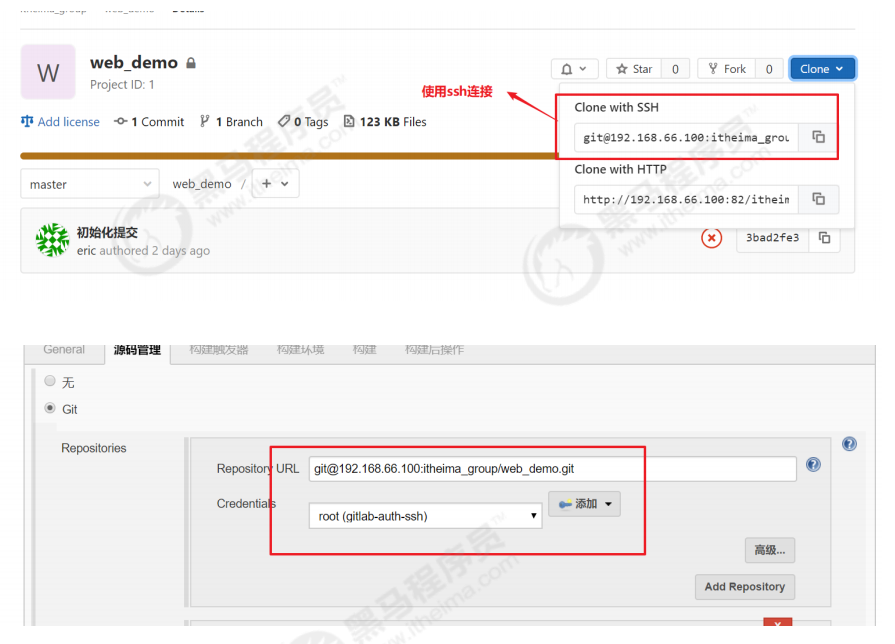Open help icon beside Repository URL
Screen dimensions: 895x644
(813, 465)
